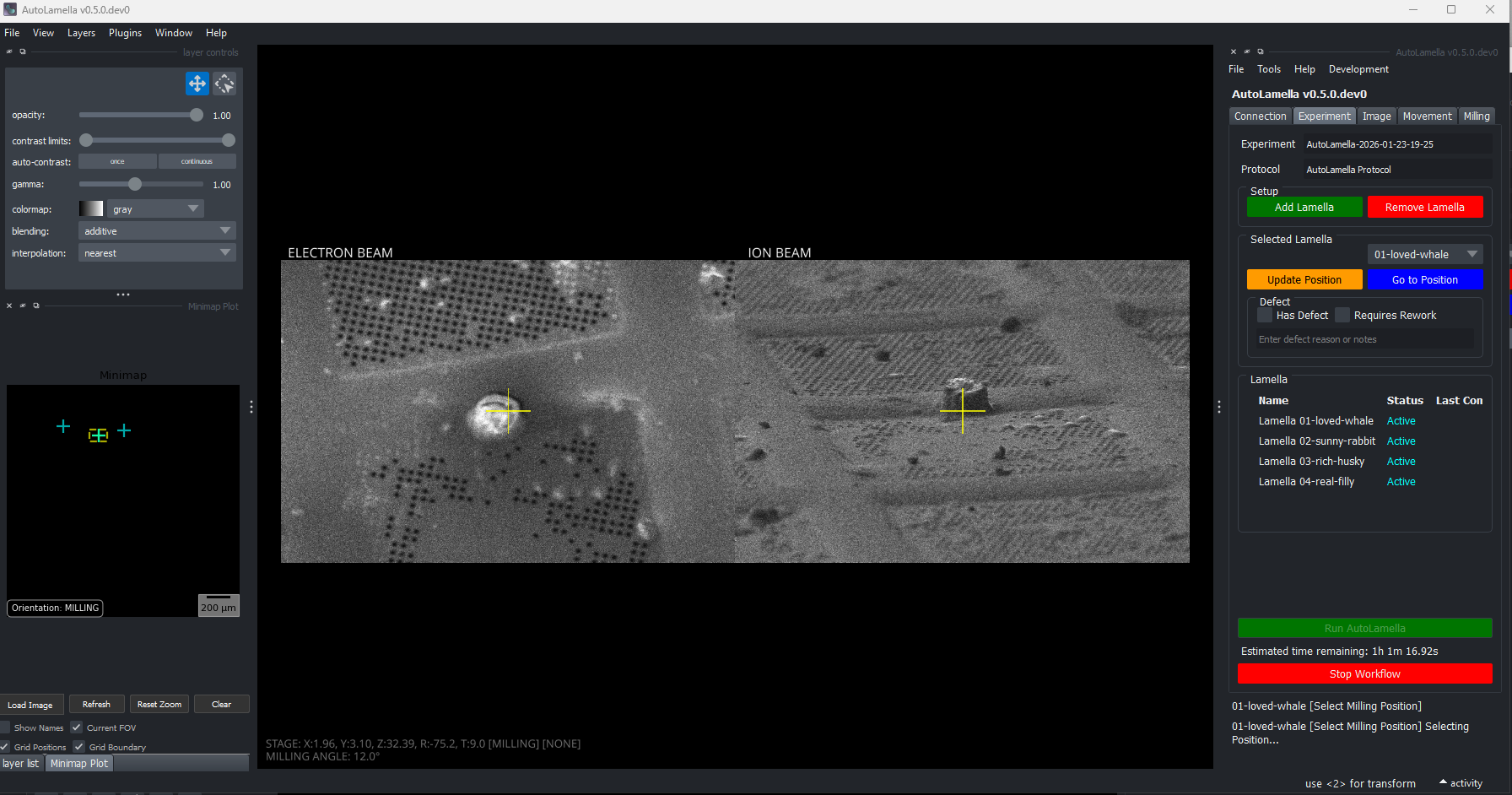The image size is (1512, 795).
Task: Activate the transform mode icon
Action: point(224,84)
